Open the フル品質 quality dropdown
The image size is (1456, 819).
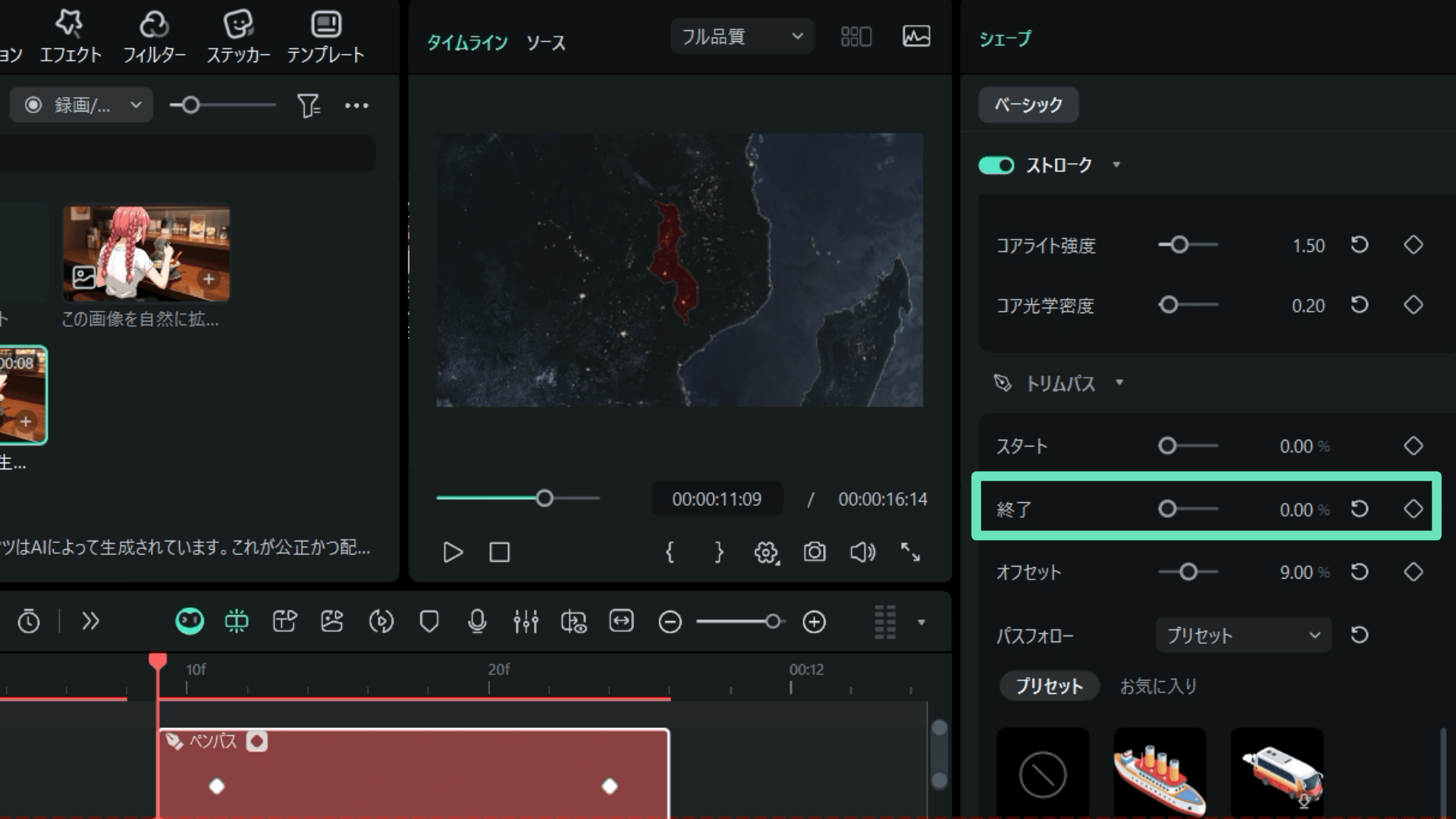[x=742, y=36]
